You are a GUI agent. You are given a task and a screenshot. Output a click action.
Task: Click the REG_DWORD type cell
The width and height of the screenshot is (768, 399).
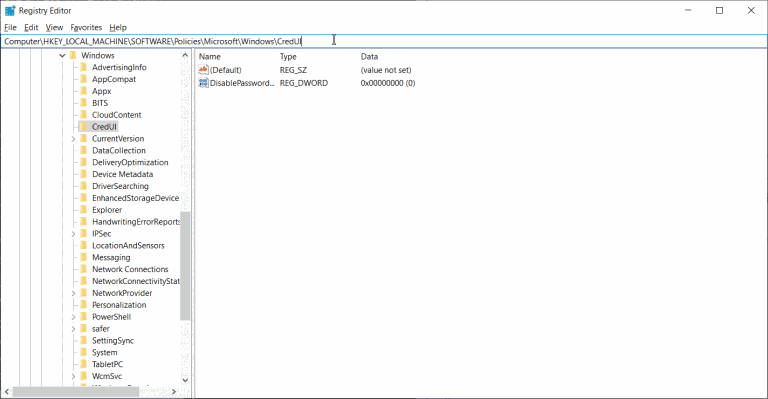tap(304, 83)
